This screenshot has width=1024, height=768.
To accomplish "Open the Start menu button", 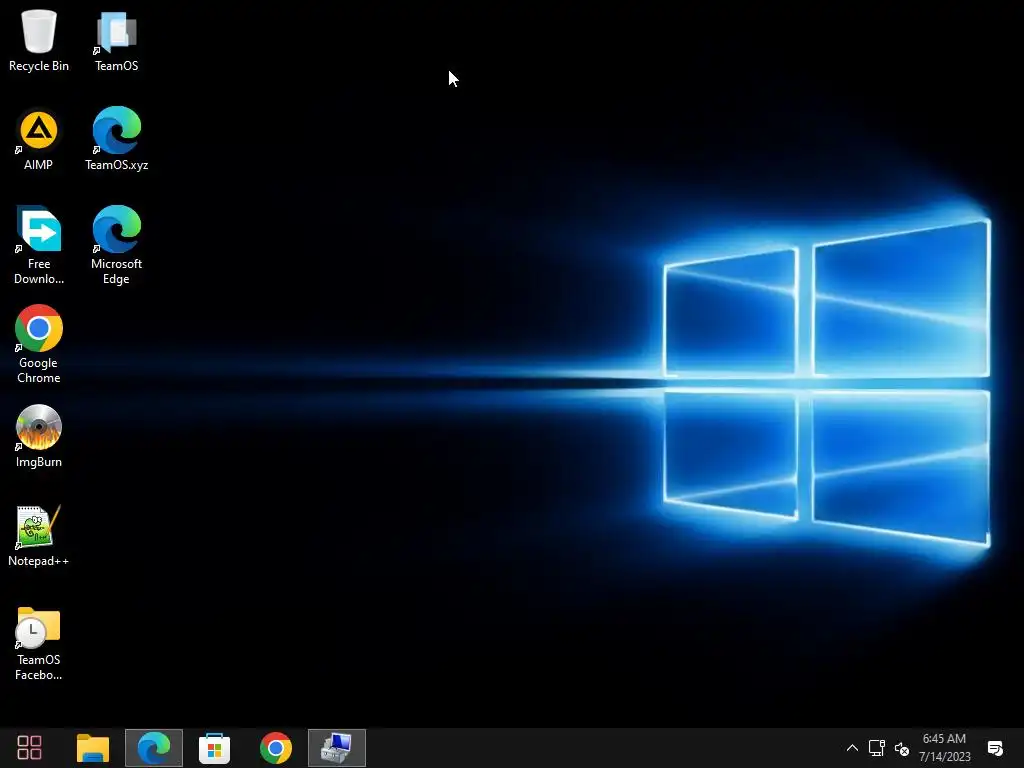I will point(29,748).
